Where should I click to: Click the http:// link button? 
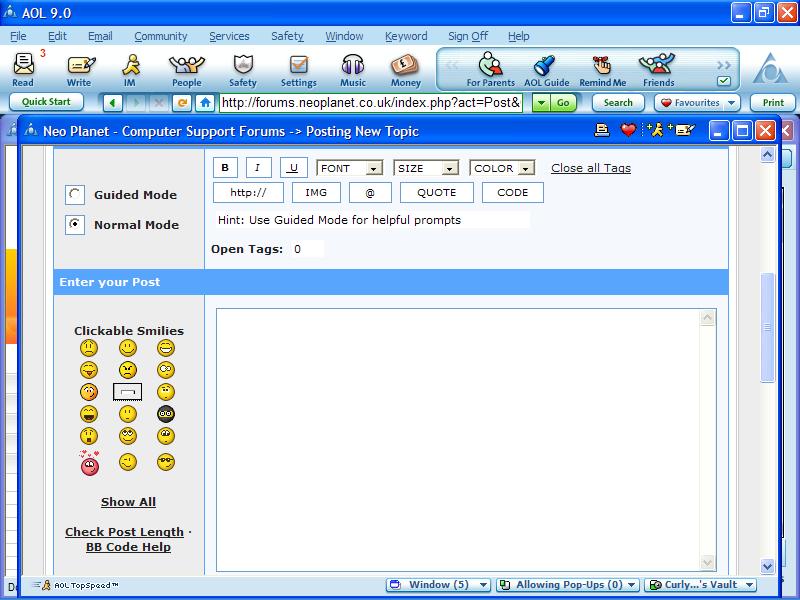pyautogui.click(x=248, y=192)
